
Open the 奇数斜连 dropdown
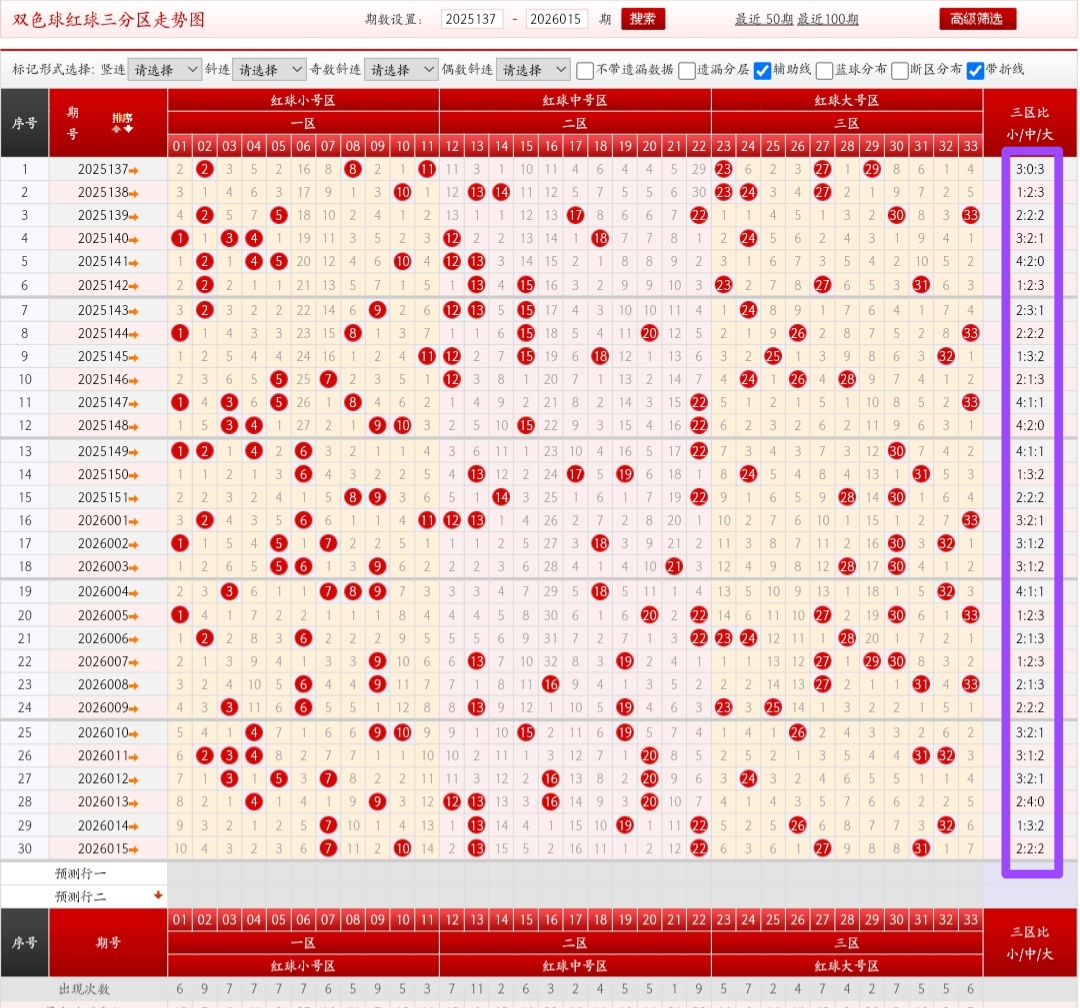(401, 70)
